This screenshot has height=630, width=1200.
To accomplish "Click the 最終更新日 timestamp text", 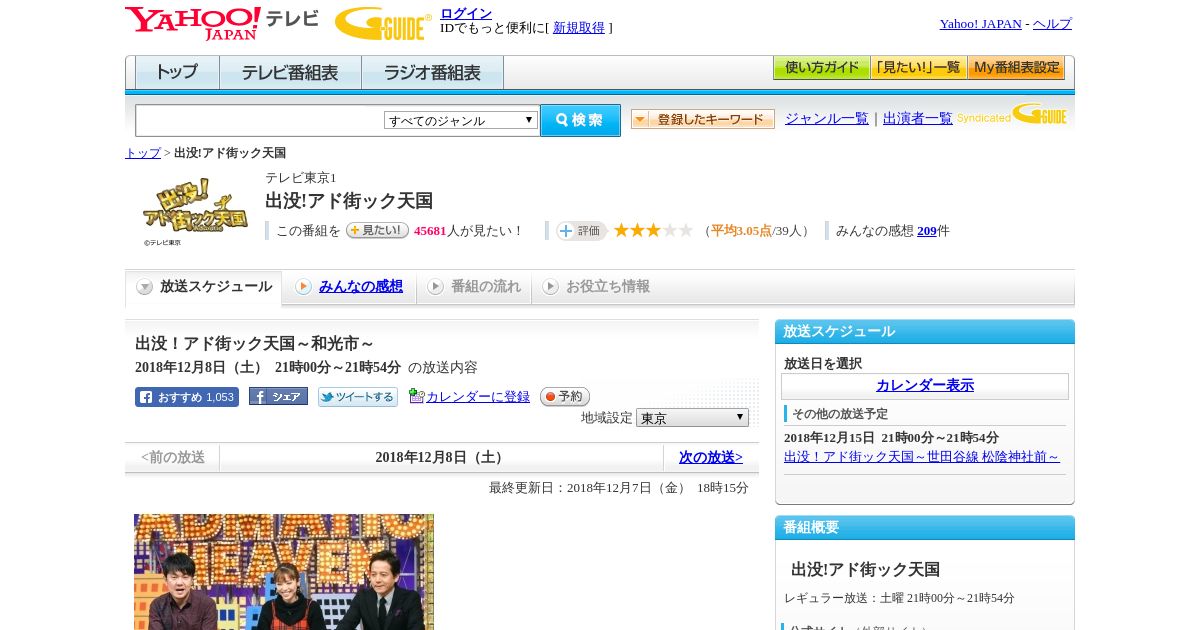I will click(x=619, y=488).
